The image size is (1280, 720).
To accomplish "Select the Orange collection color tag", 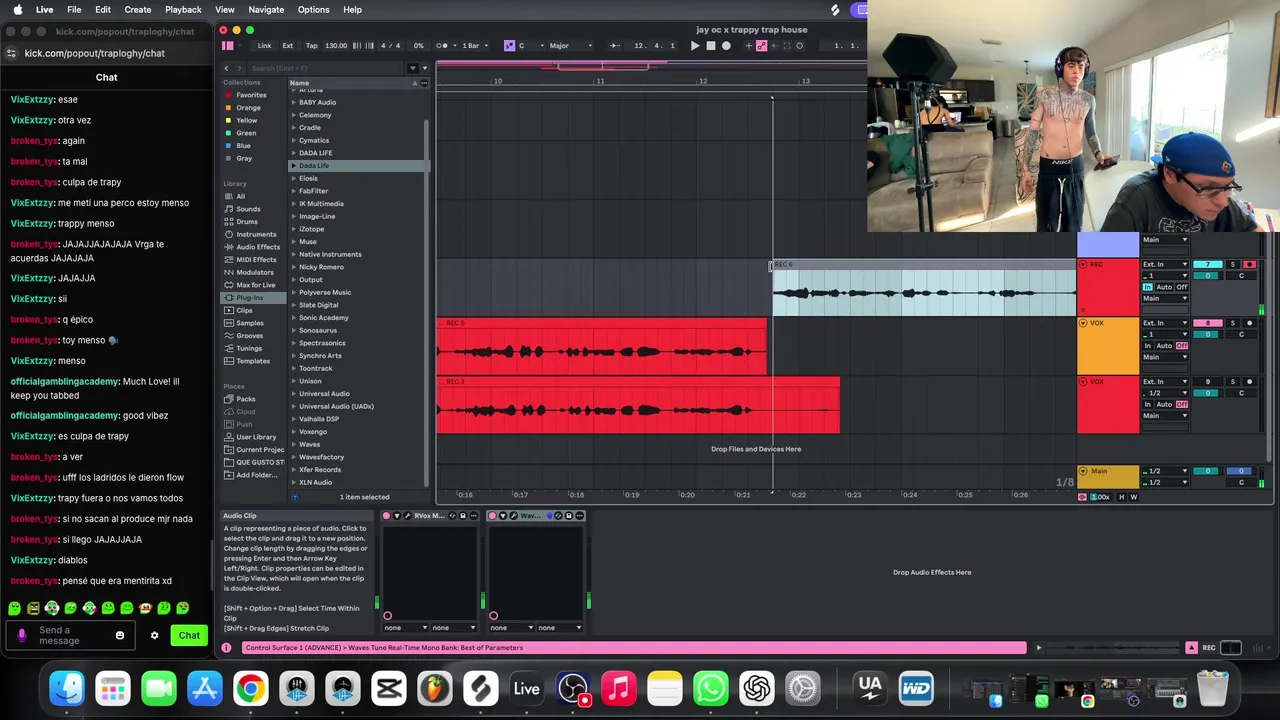I will [248, 107].
